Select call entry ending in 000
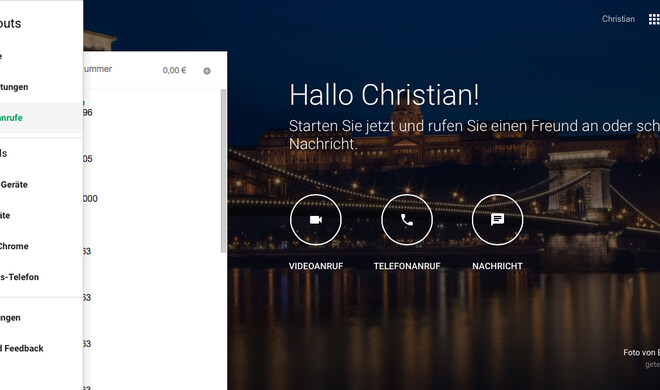The height and width of the screenshot is (390, 660). pyautogui.click(x=90, y=199)
